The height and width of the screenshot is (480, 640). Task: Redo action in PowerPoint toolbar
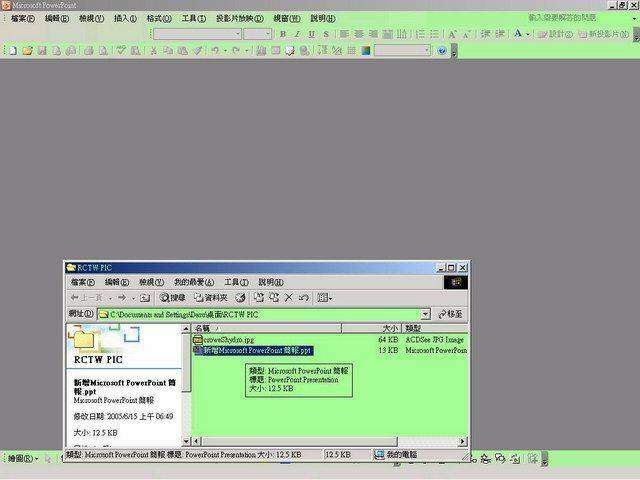click(x=236, y=51)
